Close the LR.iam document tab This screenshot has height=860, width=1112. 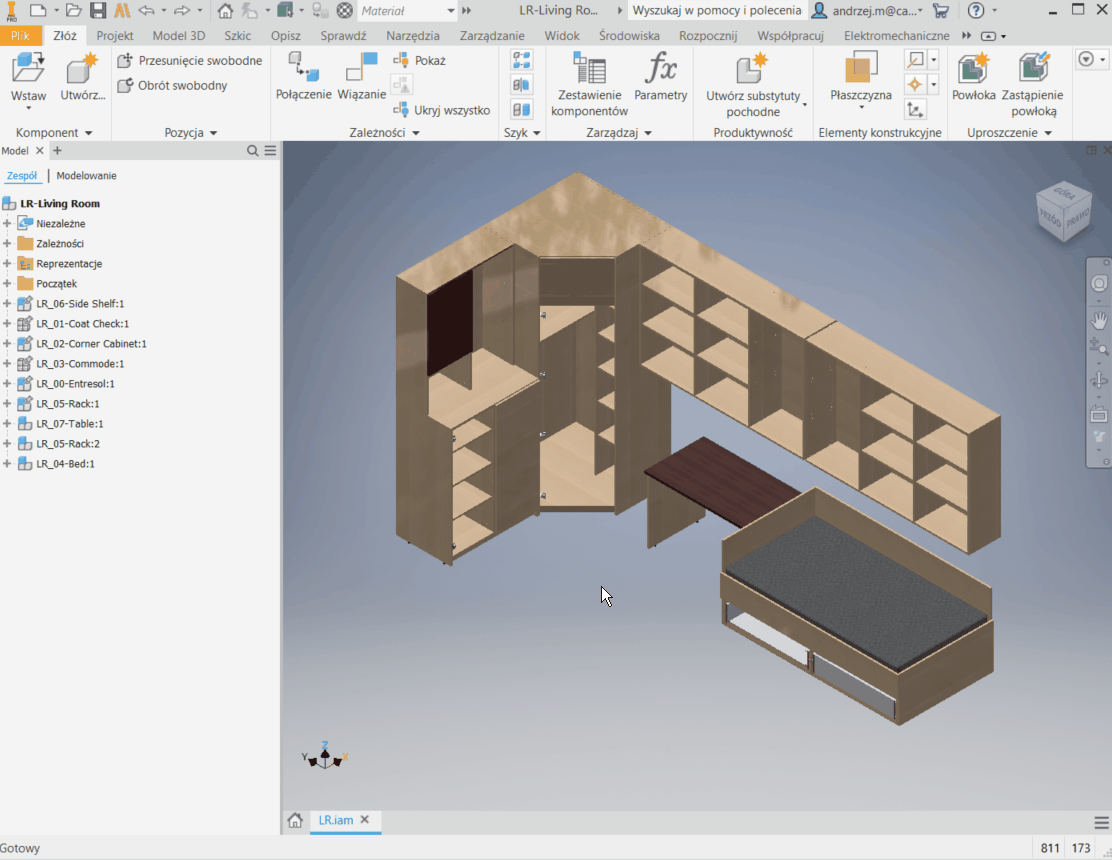[x=365, y=820]
